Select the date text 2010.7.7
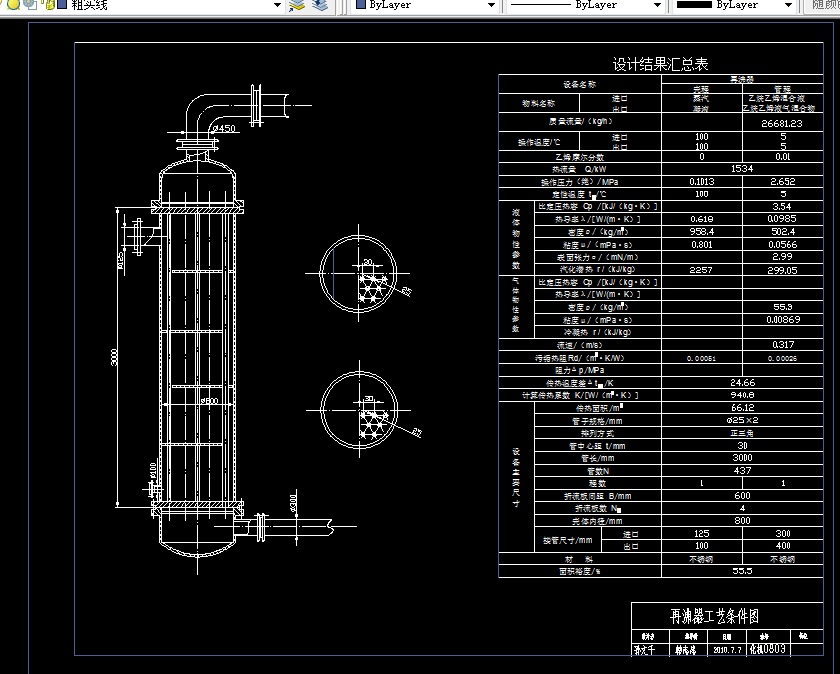This screenshot has height=674, width=840. pos(727,650)
